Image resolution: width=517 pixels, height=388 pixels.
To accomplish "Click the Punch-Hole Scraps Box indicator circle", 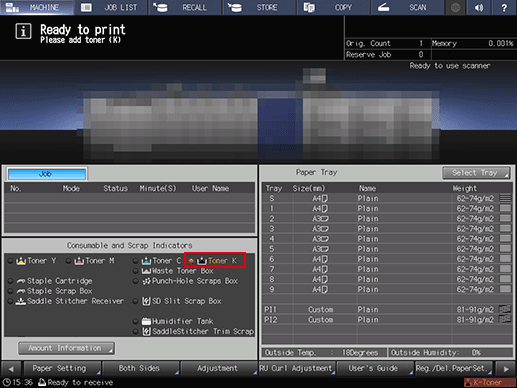I will coord(136,281).
